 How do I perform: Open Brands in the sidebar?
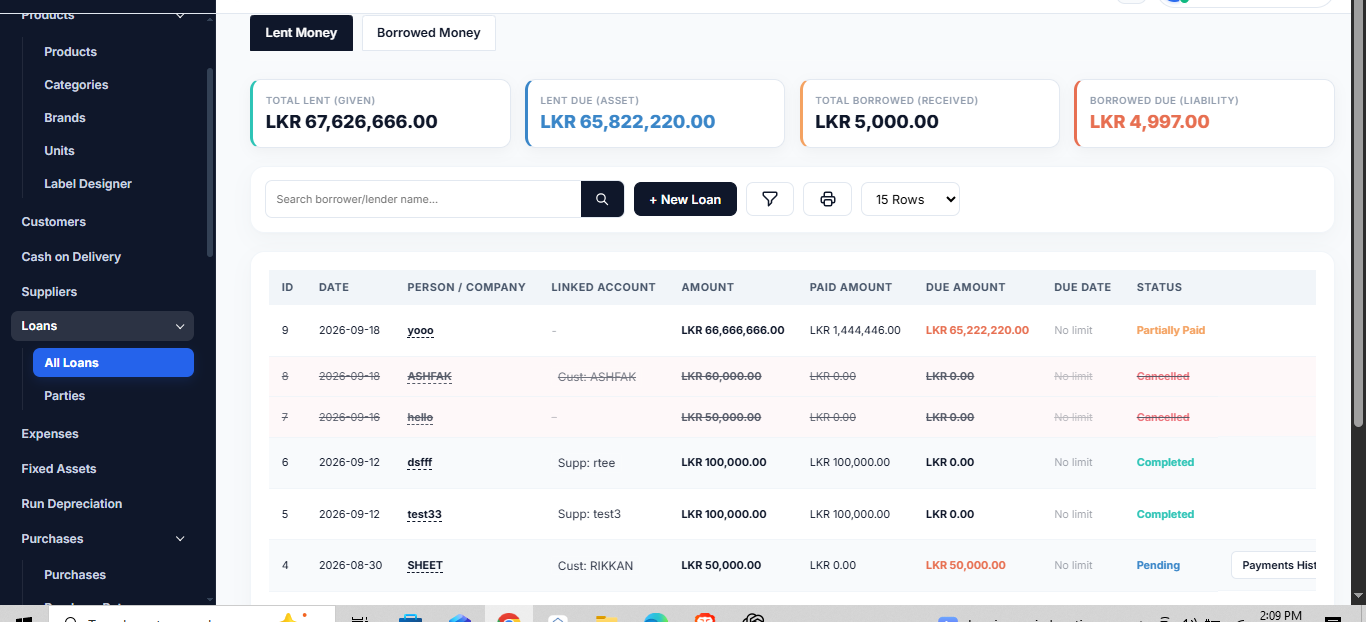(x=65, y=118)
